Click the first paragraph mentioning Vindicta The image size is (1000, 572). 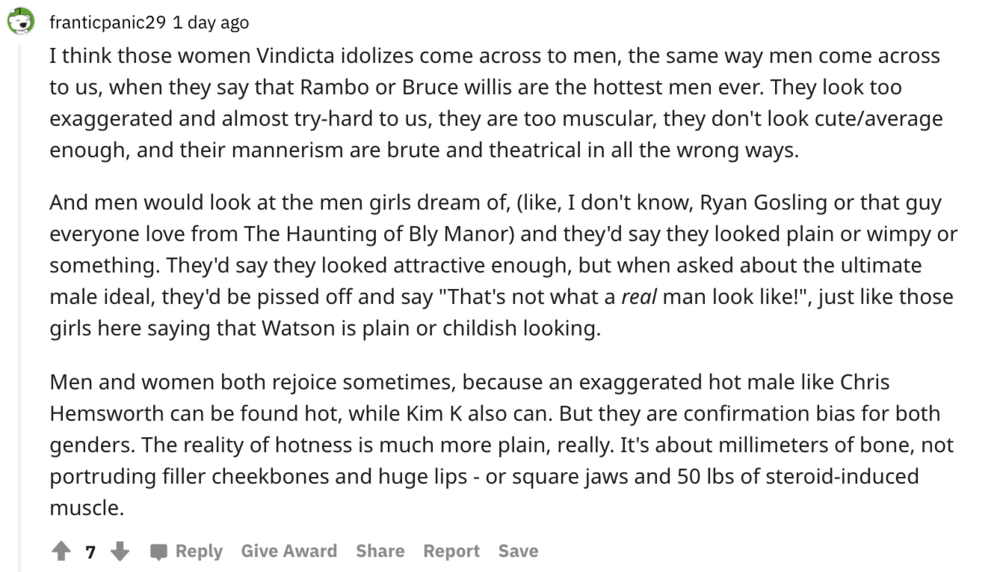pyautogui.click(x=496, y=103)
